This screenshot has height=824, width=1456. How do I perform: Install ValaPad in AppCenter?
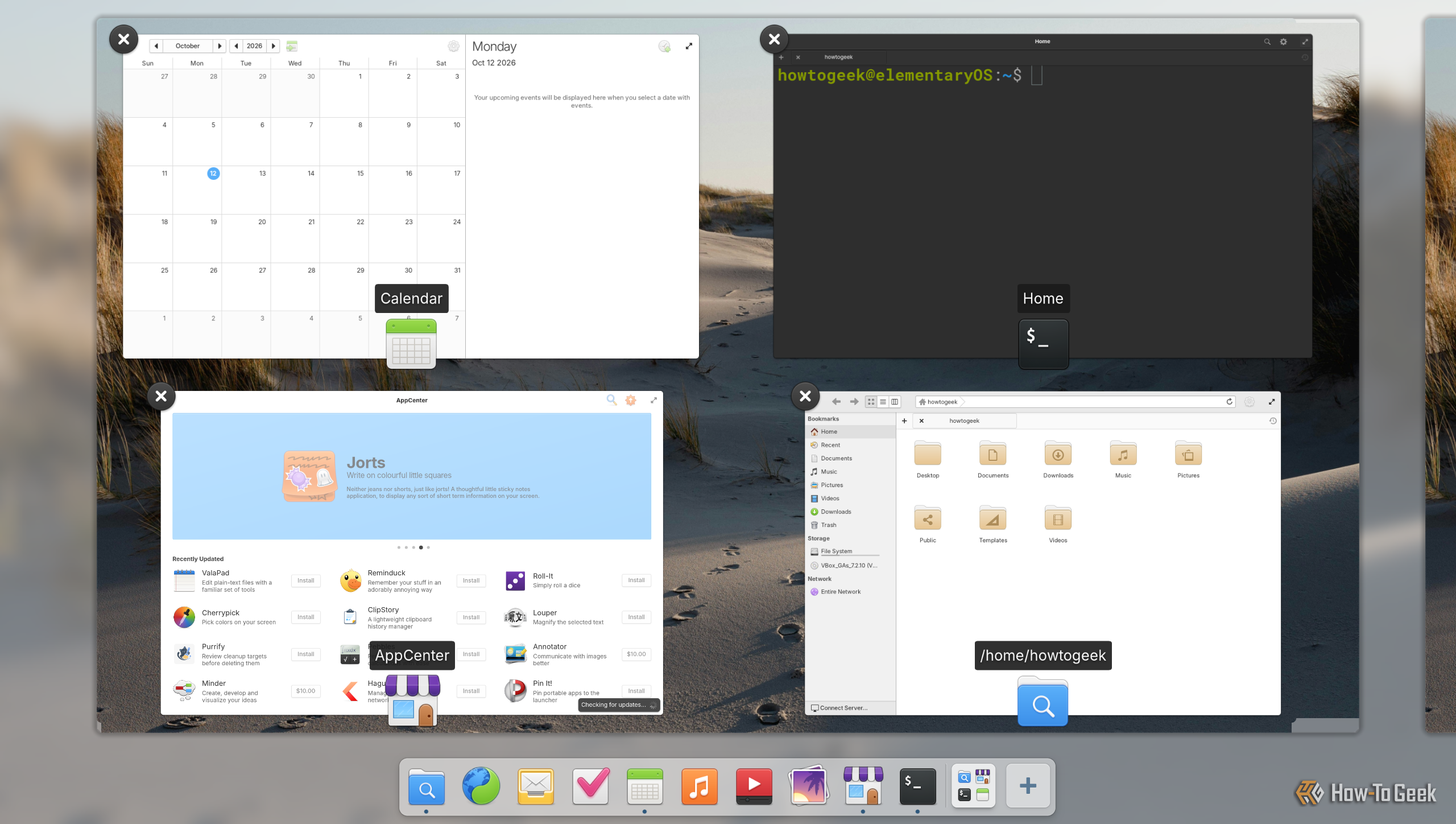tap(305, 580)
